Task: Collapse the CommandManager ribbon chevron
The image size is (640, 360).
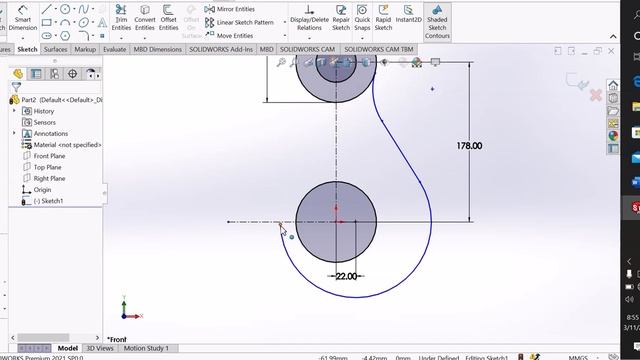Action: (613, 36)
